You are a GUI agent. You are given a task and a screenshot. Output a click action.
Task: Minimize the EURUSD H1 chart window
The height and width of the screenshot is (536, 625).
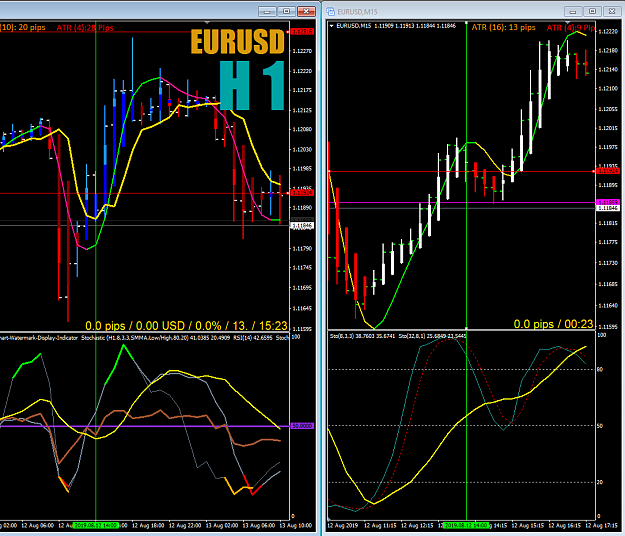tap(267, 12)
